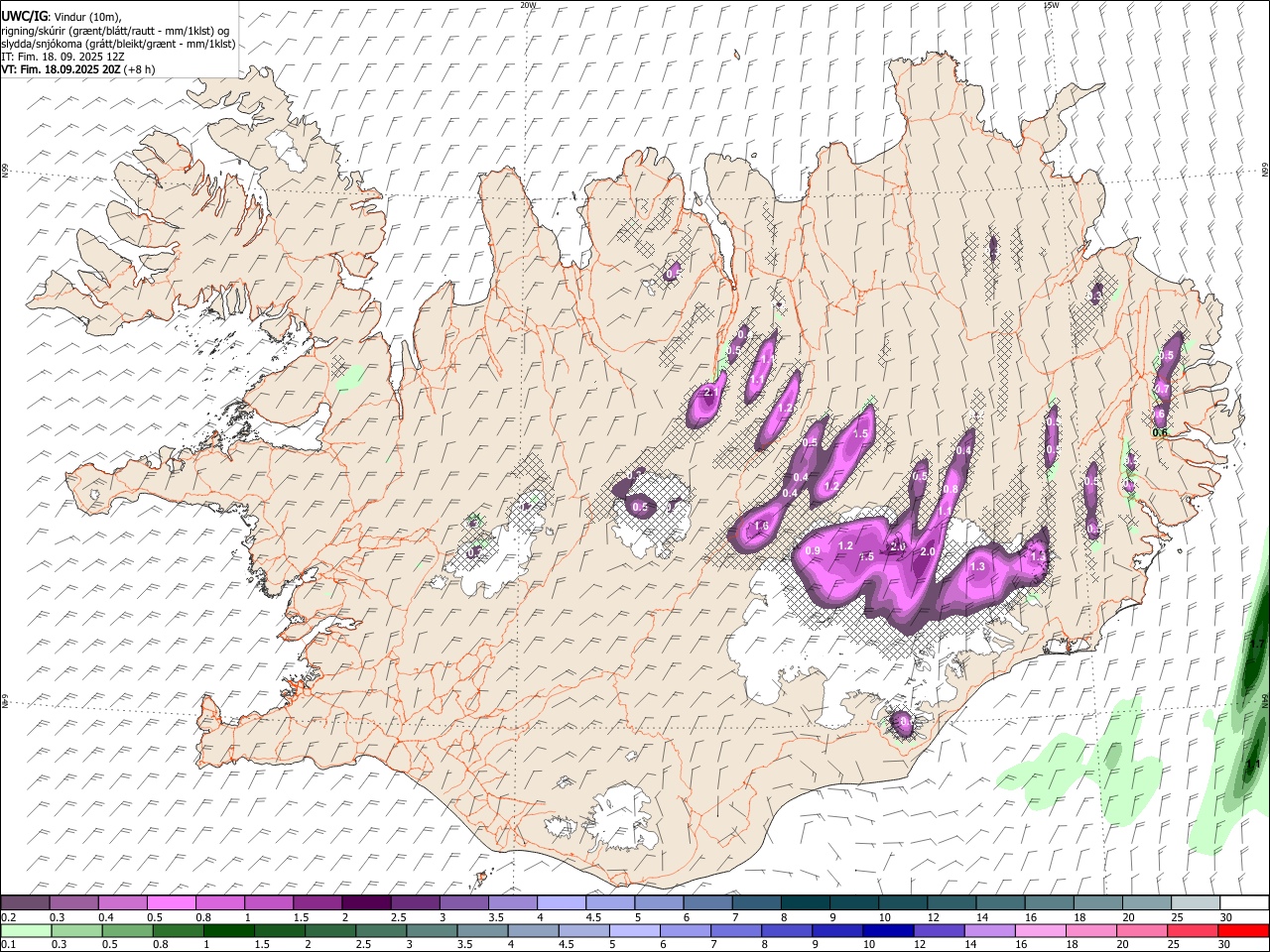Select the navy blue 10–12 rain legend swatch
The height and width of the screenshot is (952, 1270).
pos(888,931)
